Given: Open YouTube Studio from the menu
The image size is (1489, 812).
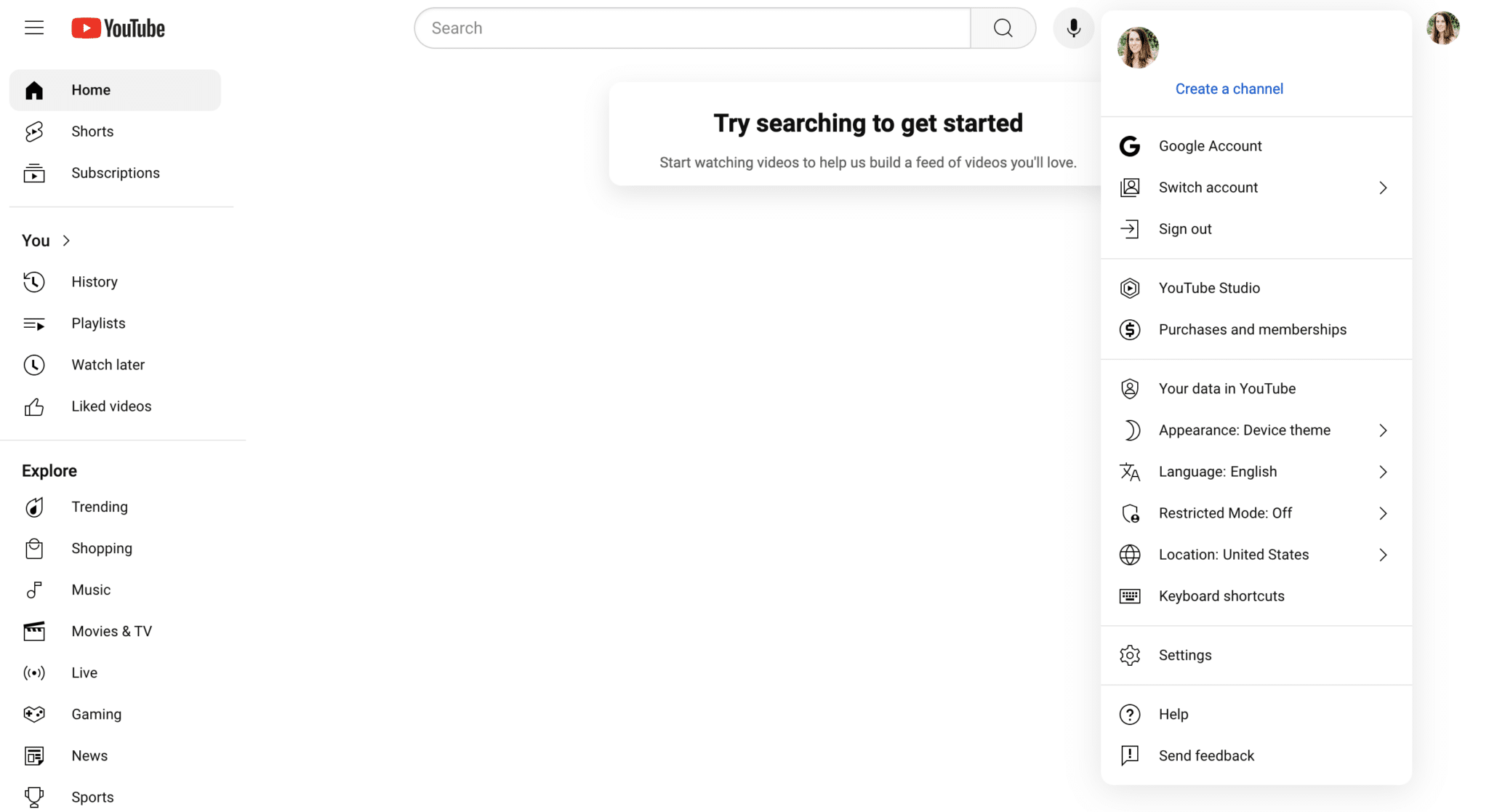Looking at the screenshot, I should 1209,287.
